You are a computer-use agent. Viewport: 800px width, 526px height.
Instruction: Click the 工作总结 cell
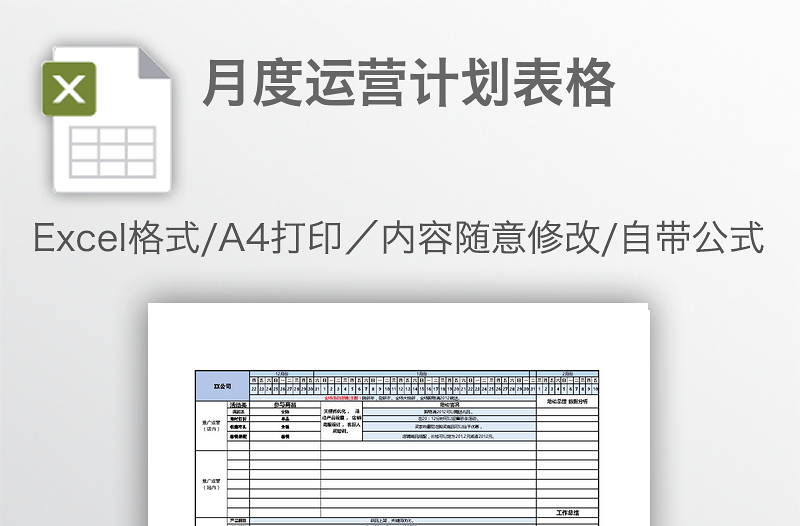point(567,512)
